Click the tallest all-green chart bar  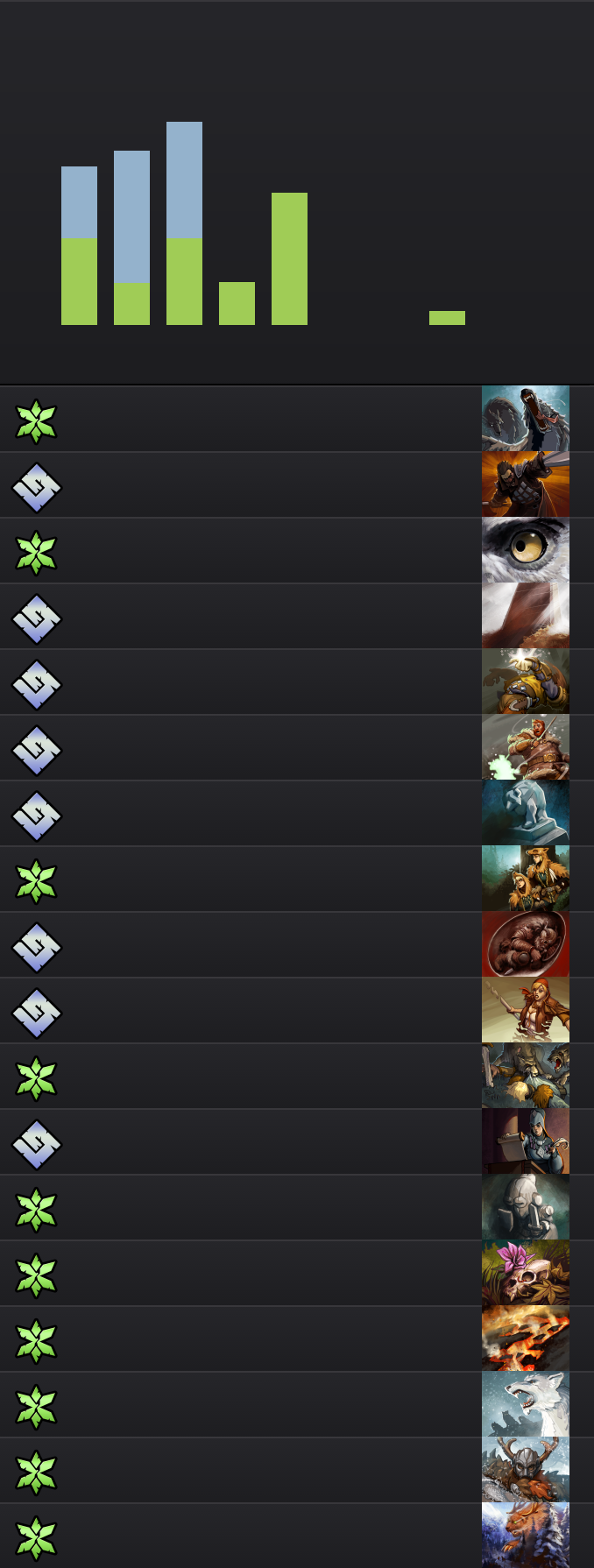coord(289,258)
